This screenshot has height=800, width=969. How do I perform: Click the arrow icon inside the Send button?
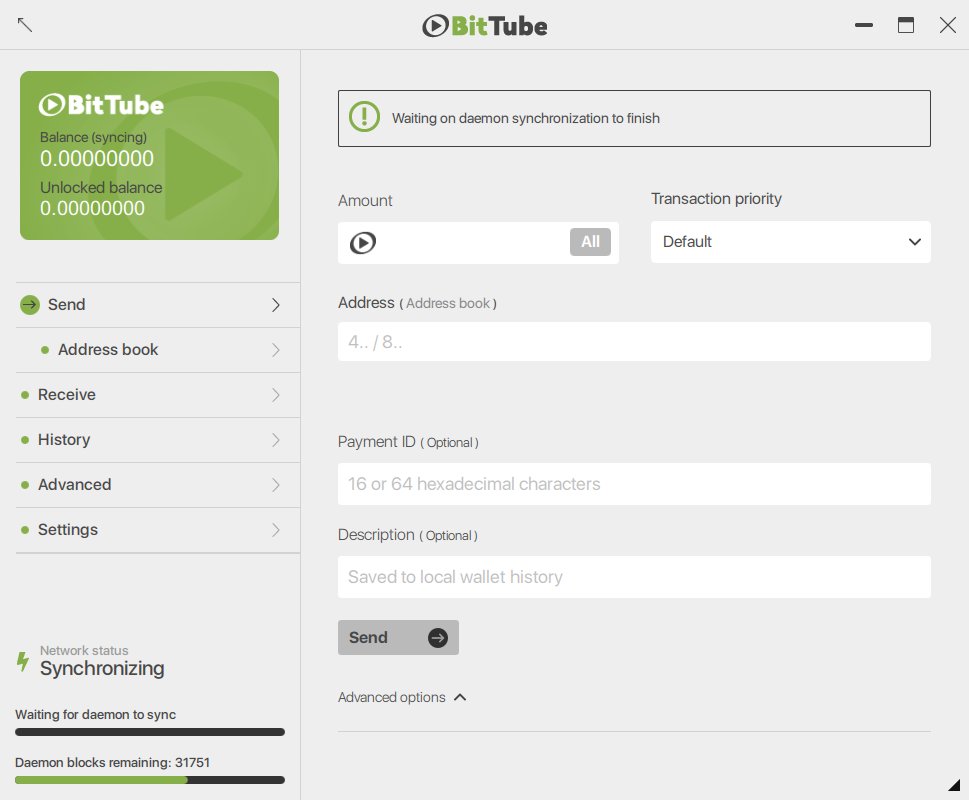[x=438, y=638]
